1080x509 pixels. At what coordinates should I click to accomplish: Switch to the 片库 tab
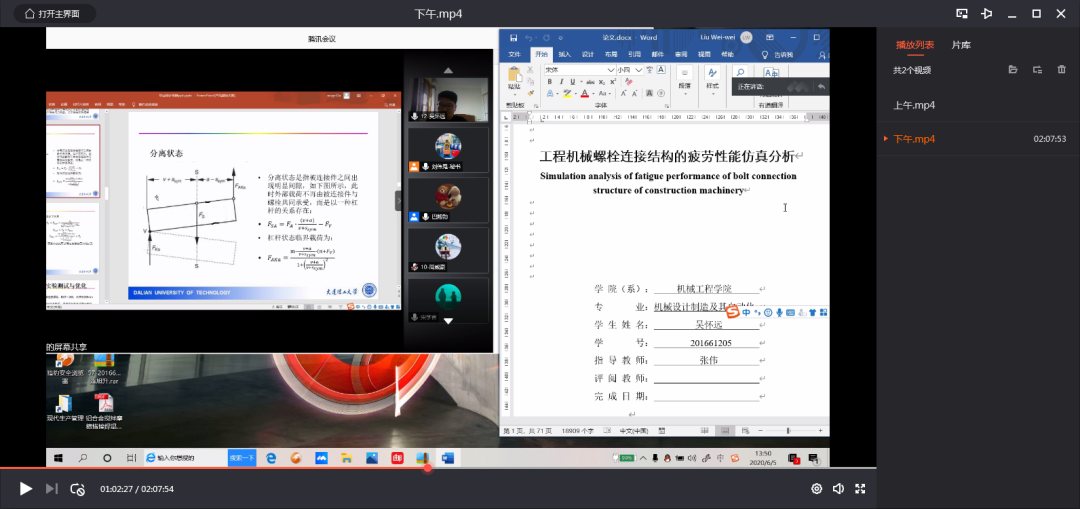coord(962,45)
